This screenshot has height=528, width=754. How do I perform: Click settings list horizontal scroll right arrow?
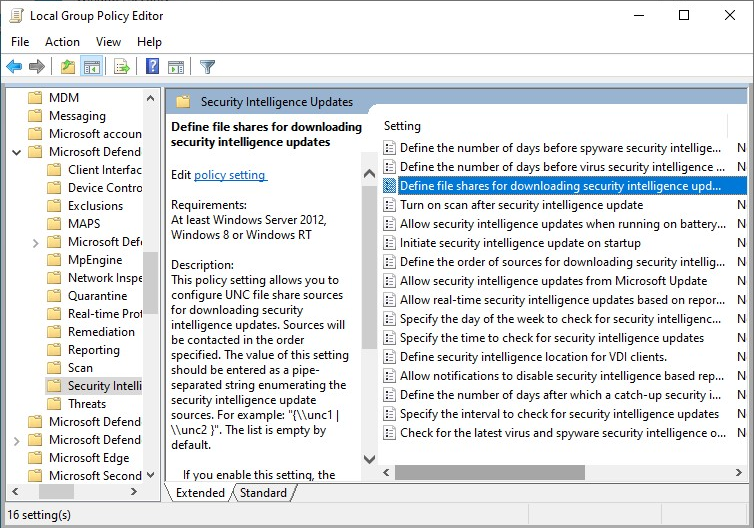[739, 472]
